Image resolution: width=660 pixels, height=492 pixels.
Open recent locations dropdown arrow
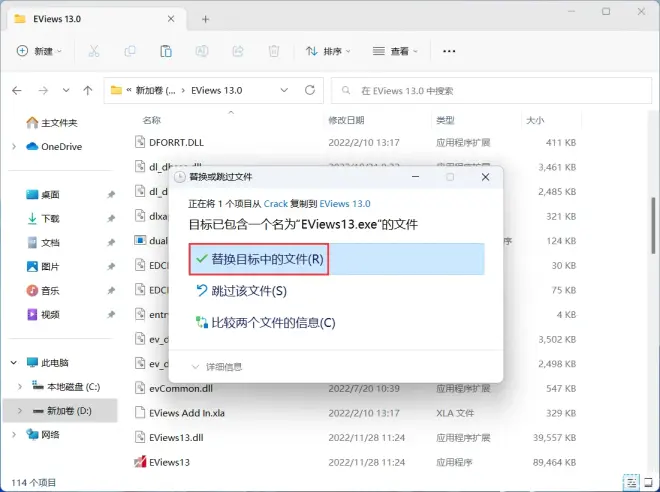pyautogui.click(x=66, y=90)
